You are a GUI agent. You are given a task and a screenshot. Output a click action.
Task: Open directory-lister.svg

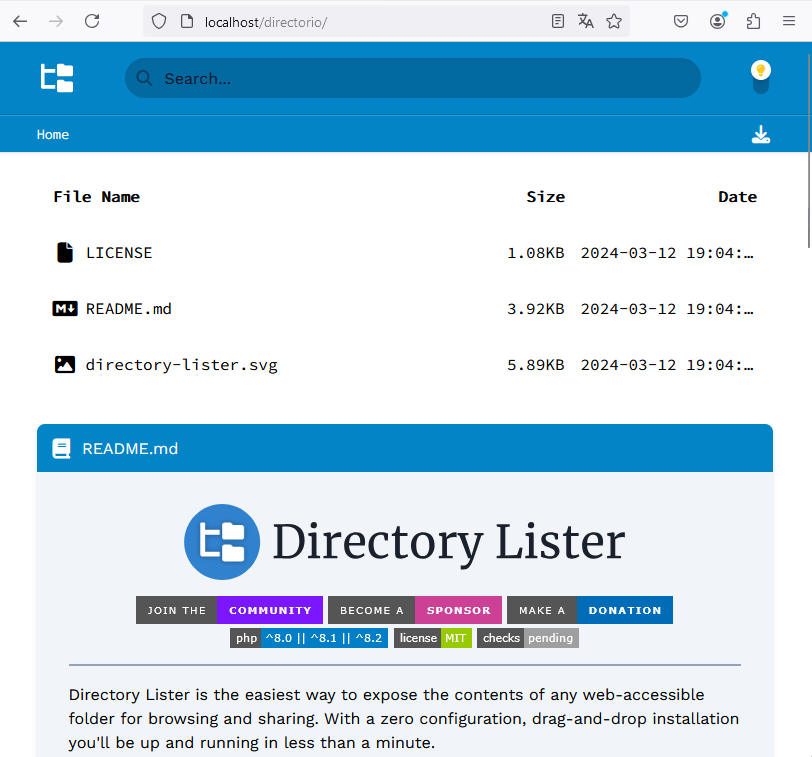click(x=182, y=365)
